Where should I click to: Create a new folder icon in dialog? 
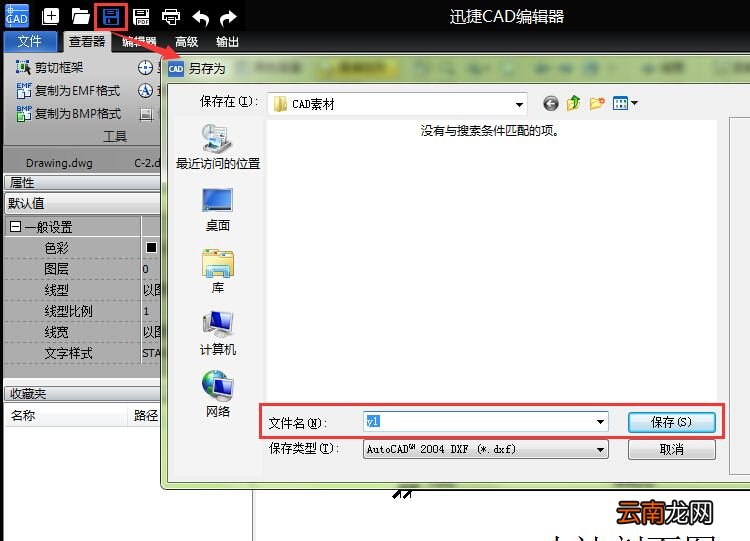pyautogui.click(x=597, y=103)
